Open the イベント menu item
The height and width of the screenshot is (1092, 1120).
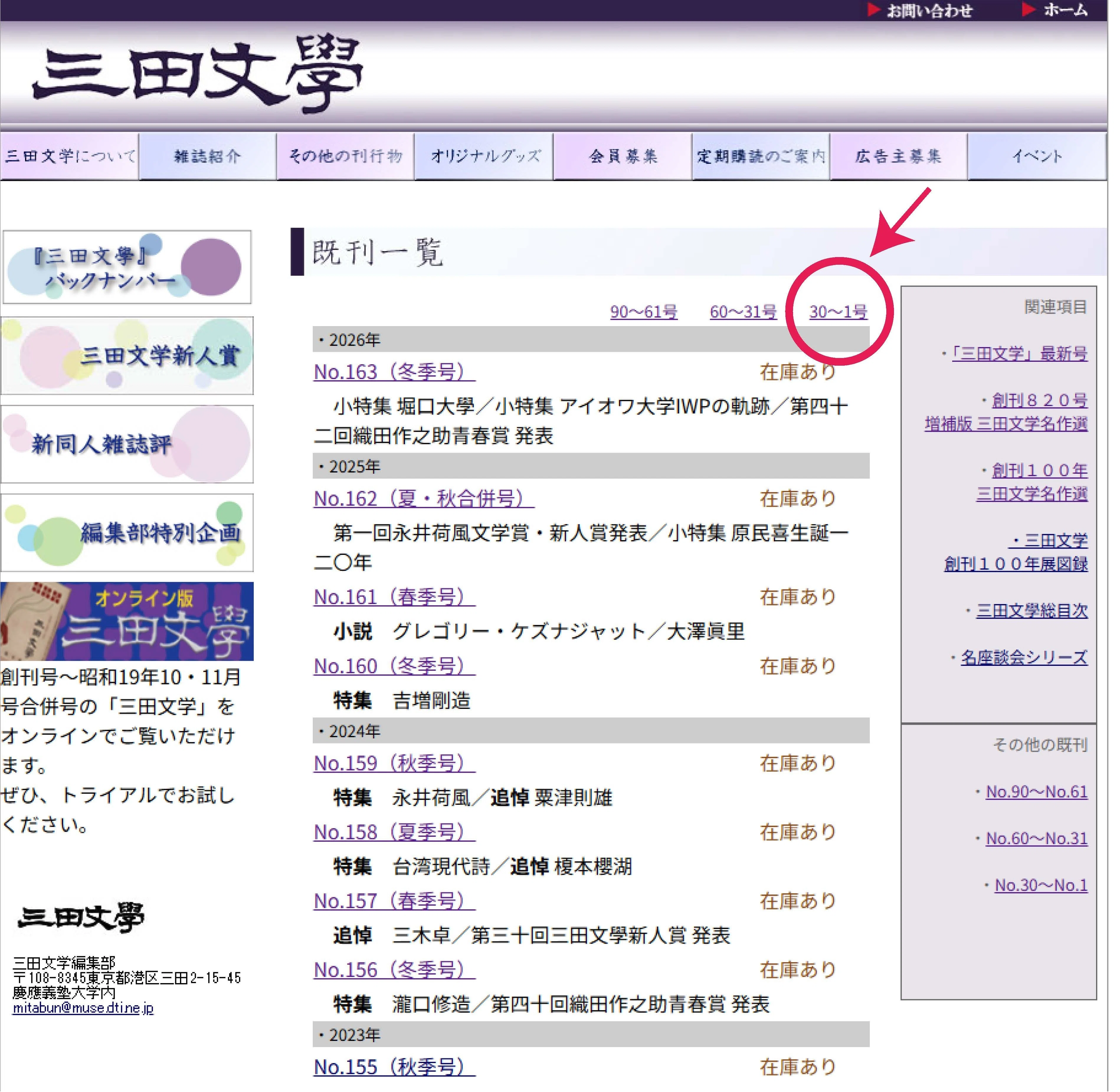1037,156
